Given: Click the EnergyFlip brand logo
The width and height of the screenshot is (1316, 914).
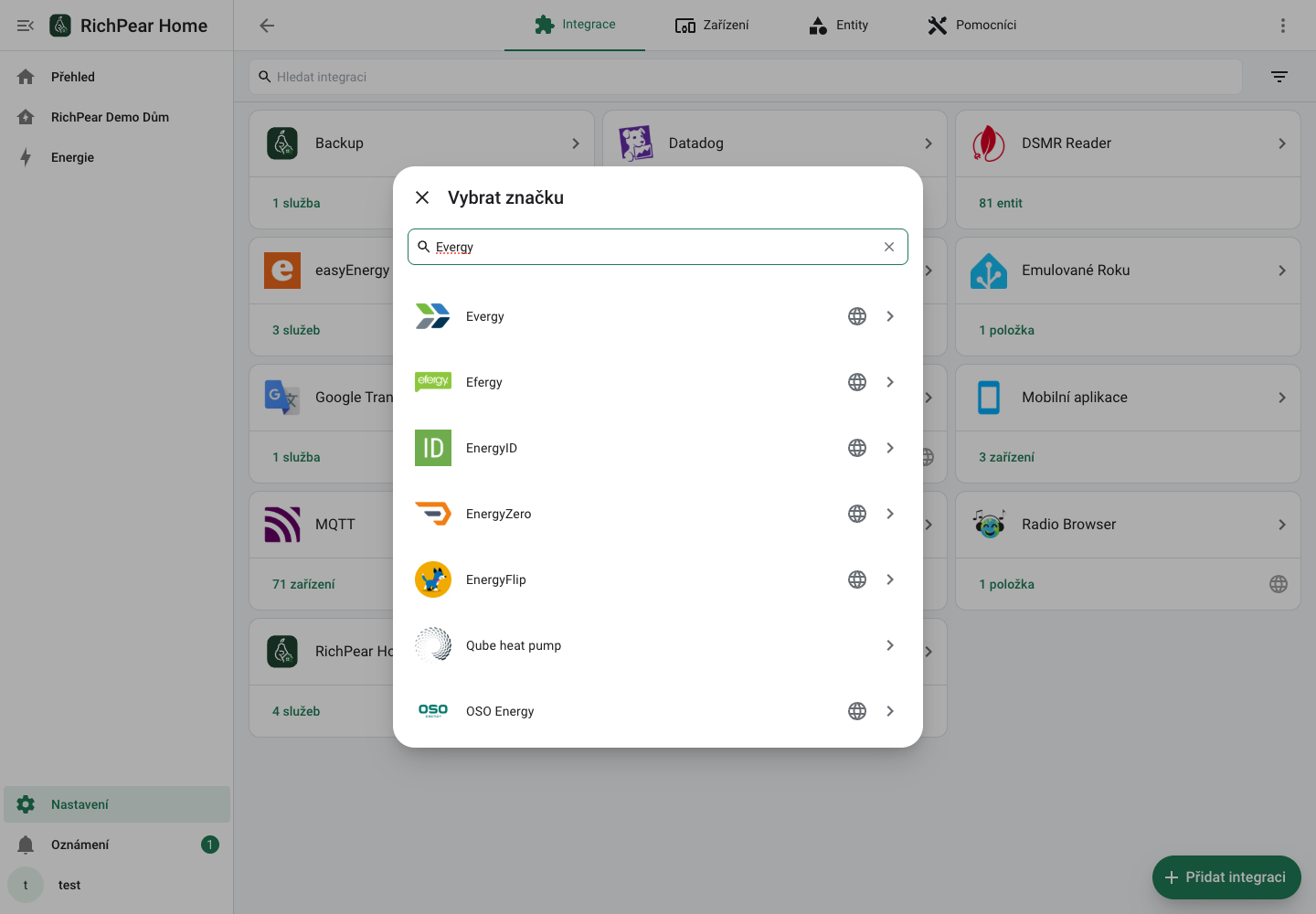Looking at the screenshot, I should point(433,579).
